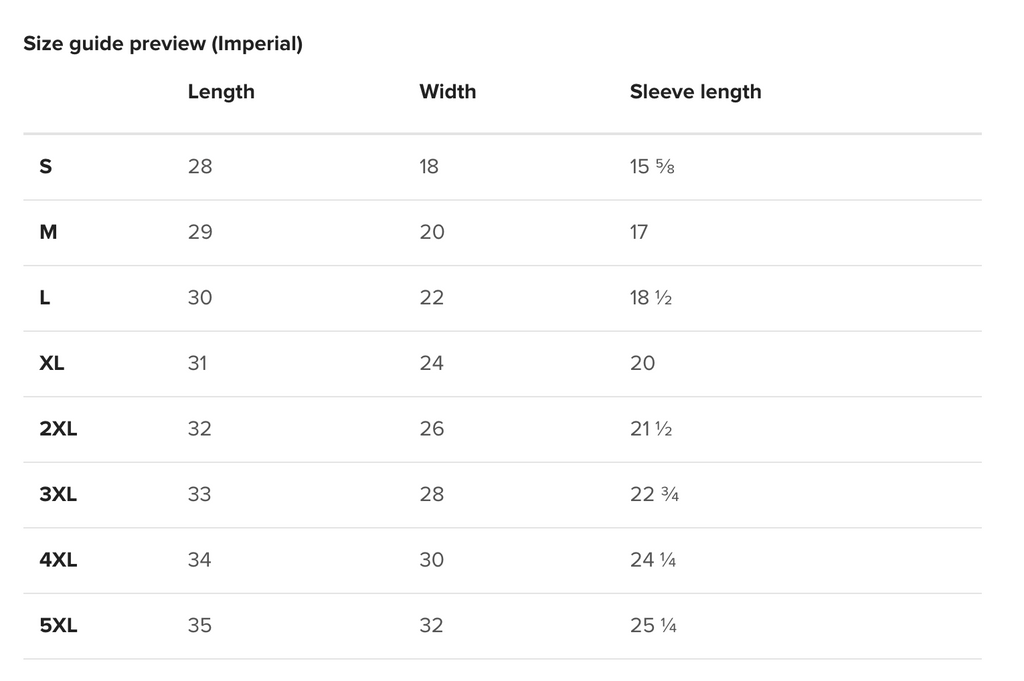Select the 2XL size row label
Viewport: 1024px width, 681px height.
(x=58, y=429)
